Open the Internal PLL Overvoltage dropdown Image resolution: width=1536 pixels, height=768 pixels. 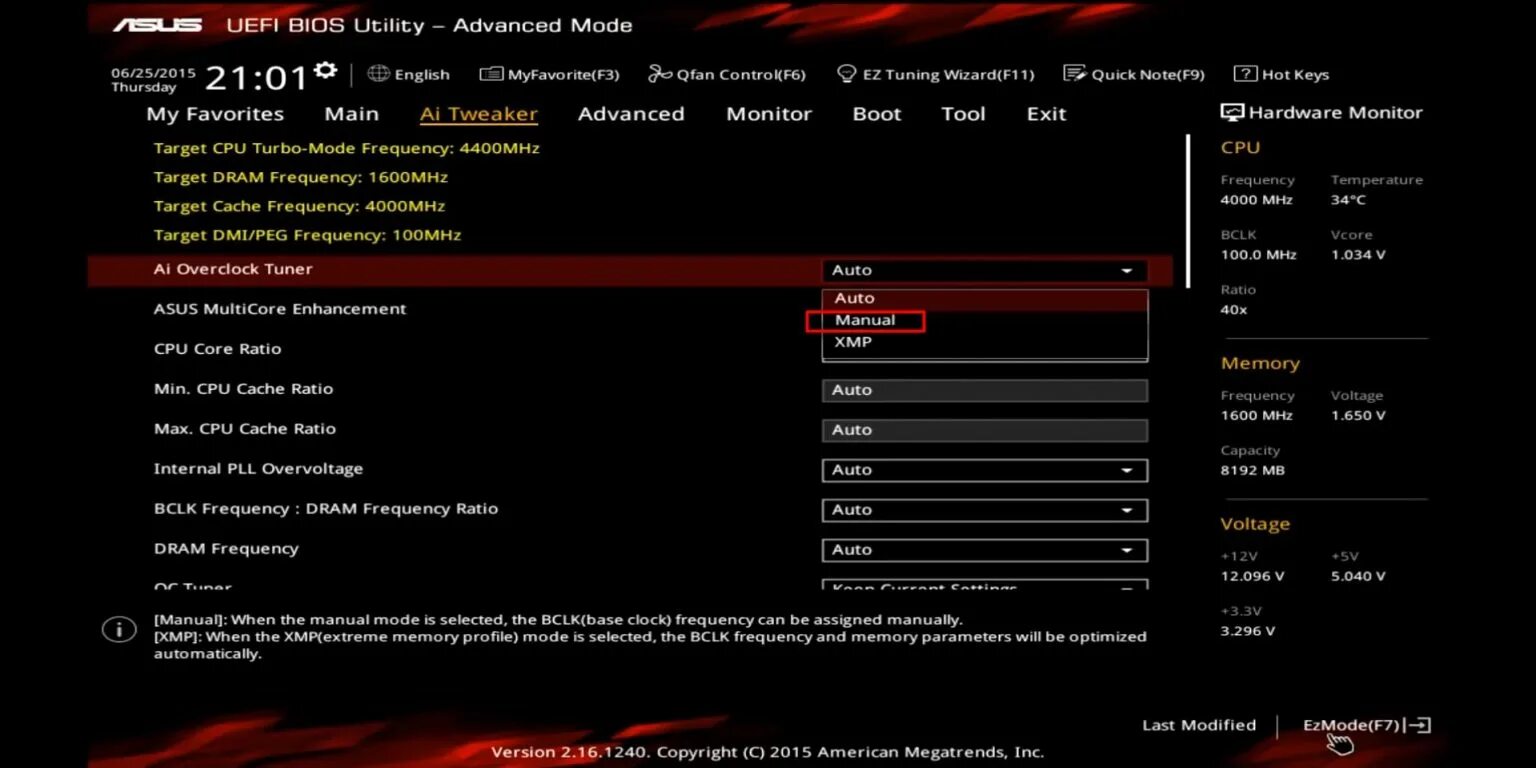[x=984, y=470]
